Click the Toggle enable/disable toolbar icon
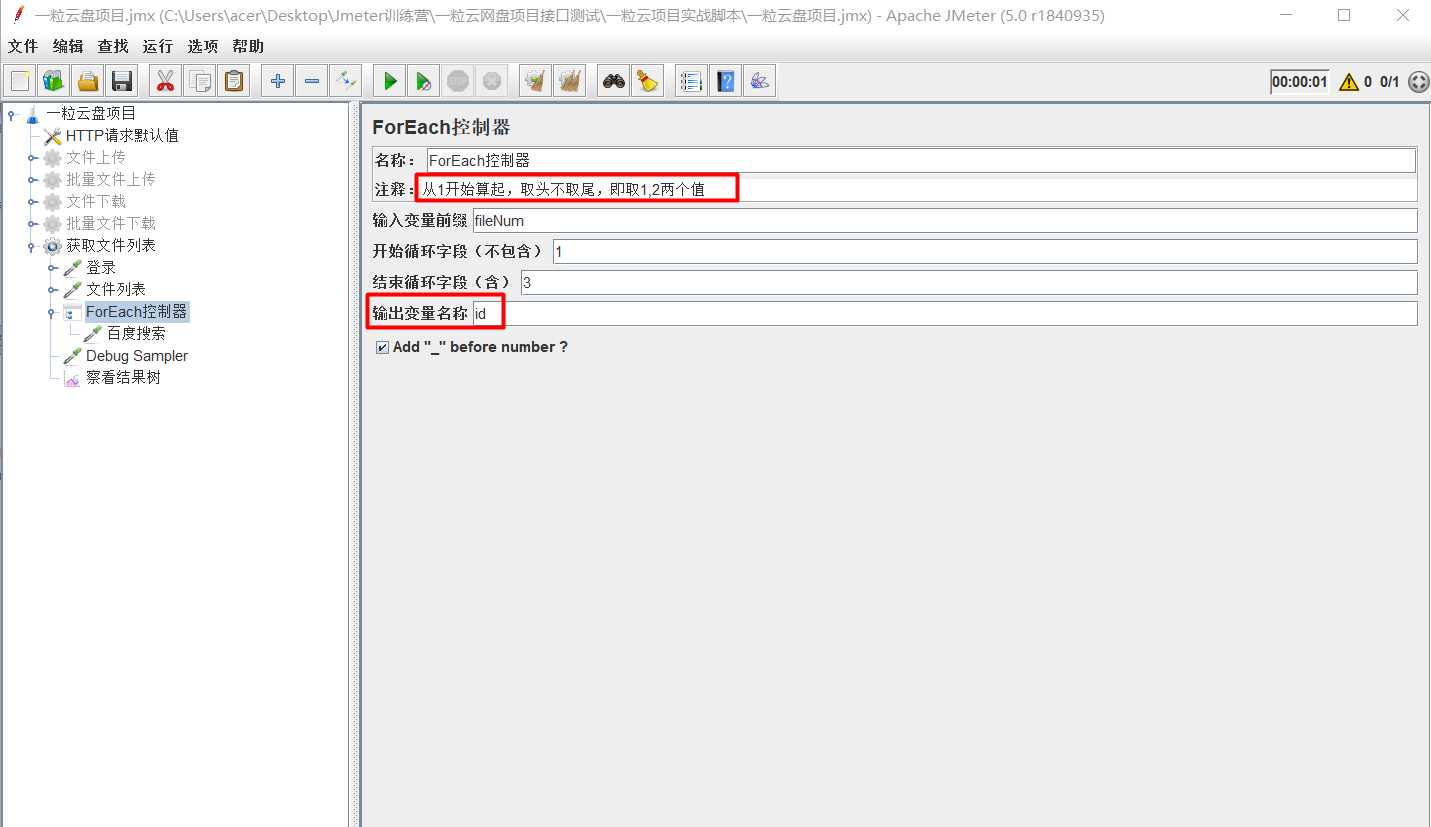This screenshot has width=1431, height=827. pos(346,81)
